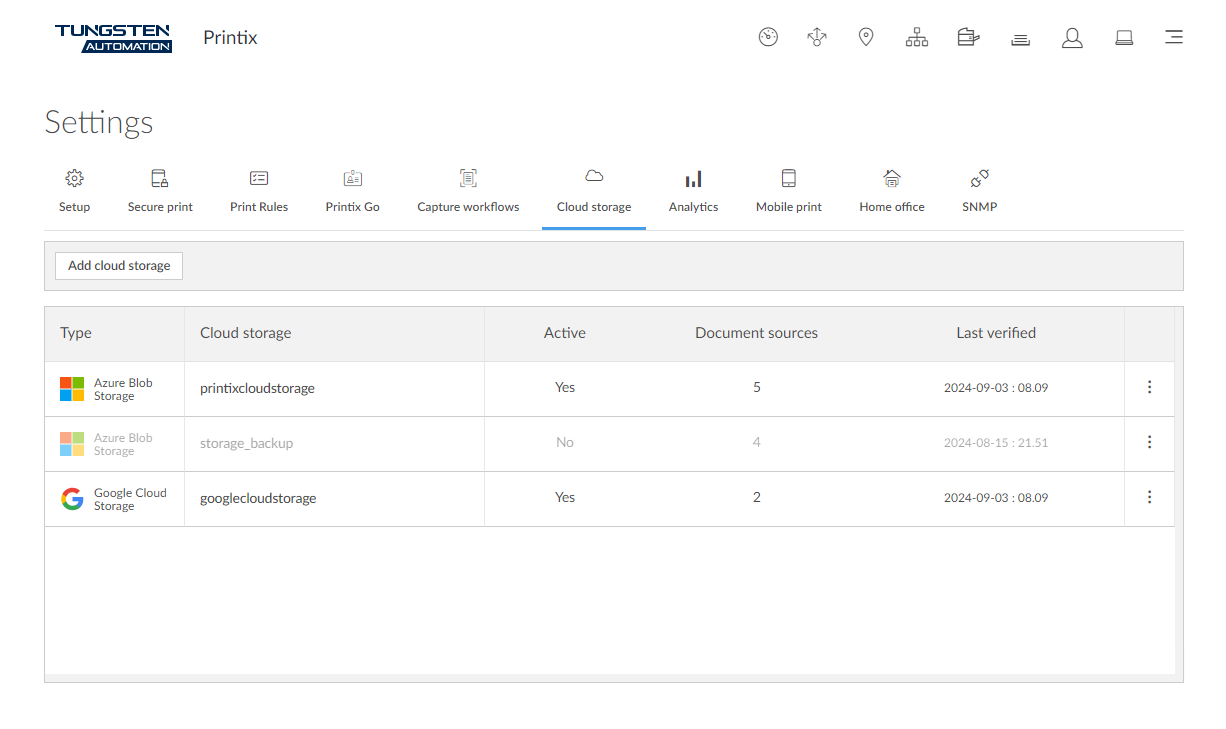Open options menu for printixcloudstorage row
This screenshot has height=729, width=1226.
pyautogui.click(x=1149, y=388)
